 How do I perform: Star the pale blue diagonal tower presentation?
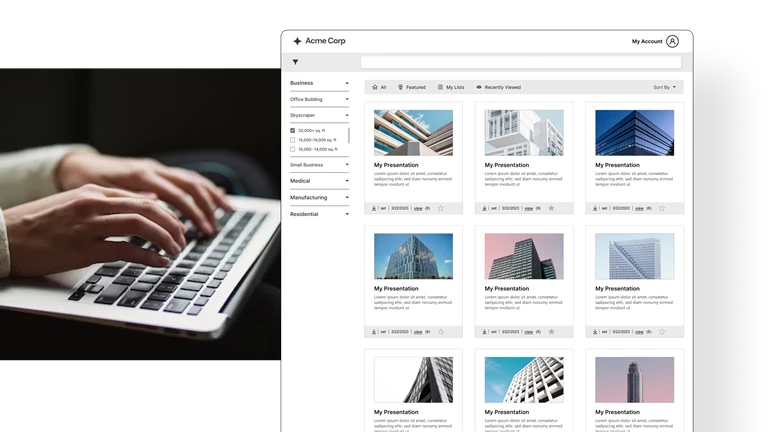[x=662, y=332]
